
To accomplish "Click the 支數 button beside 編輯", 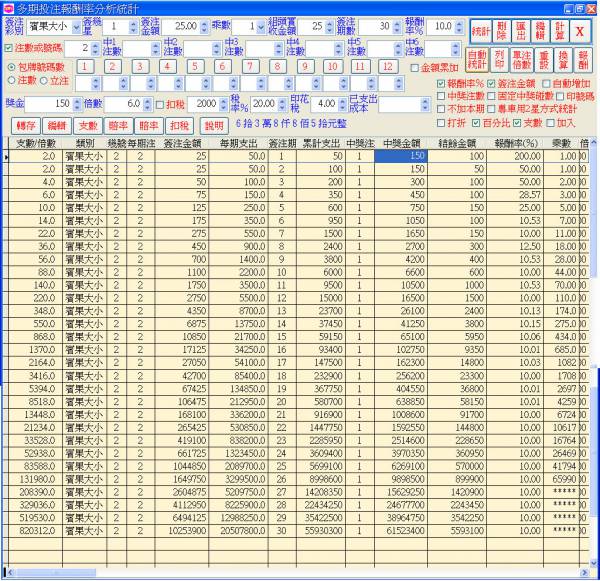I will [x=88, y=126].
